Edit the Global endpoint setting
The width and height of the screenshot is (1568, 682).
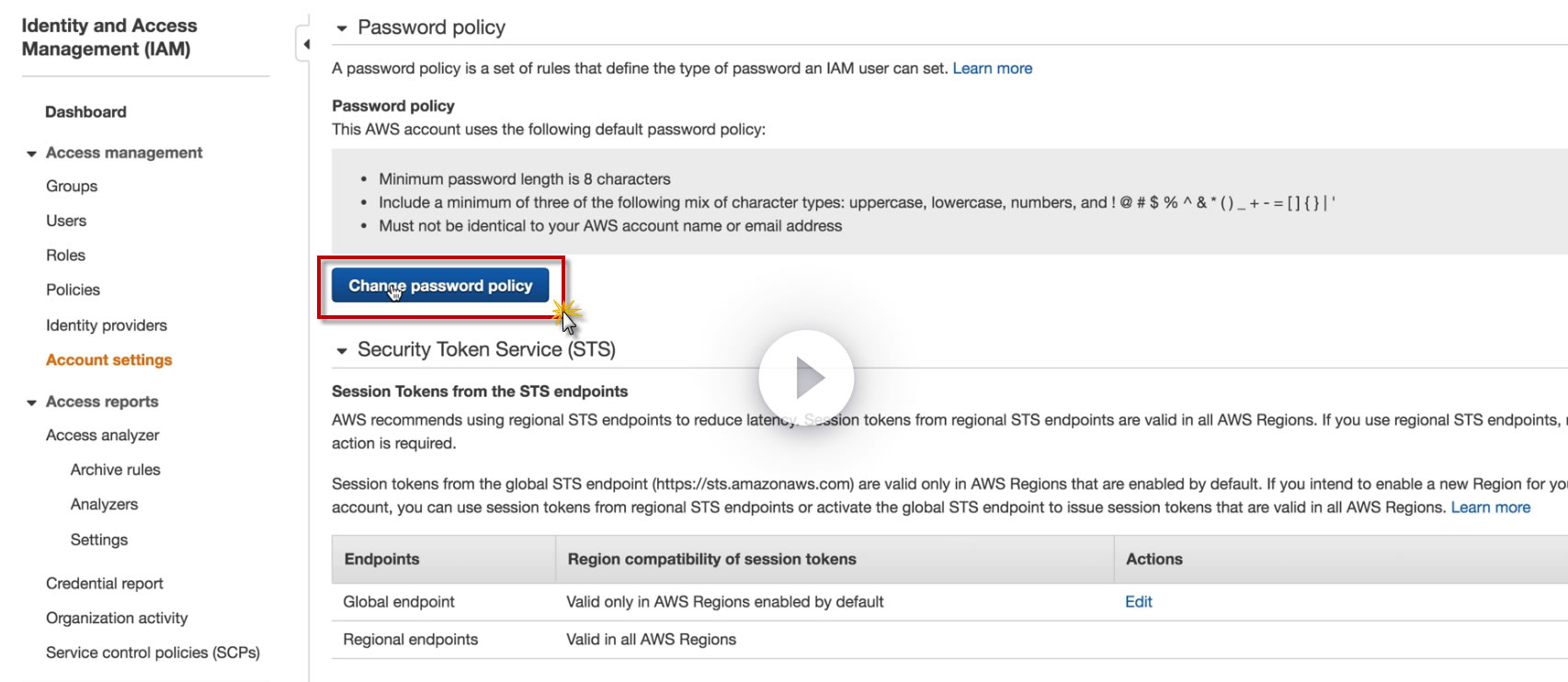(1138, 602)
